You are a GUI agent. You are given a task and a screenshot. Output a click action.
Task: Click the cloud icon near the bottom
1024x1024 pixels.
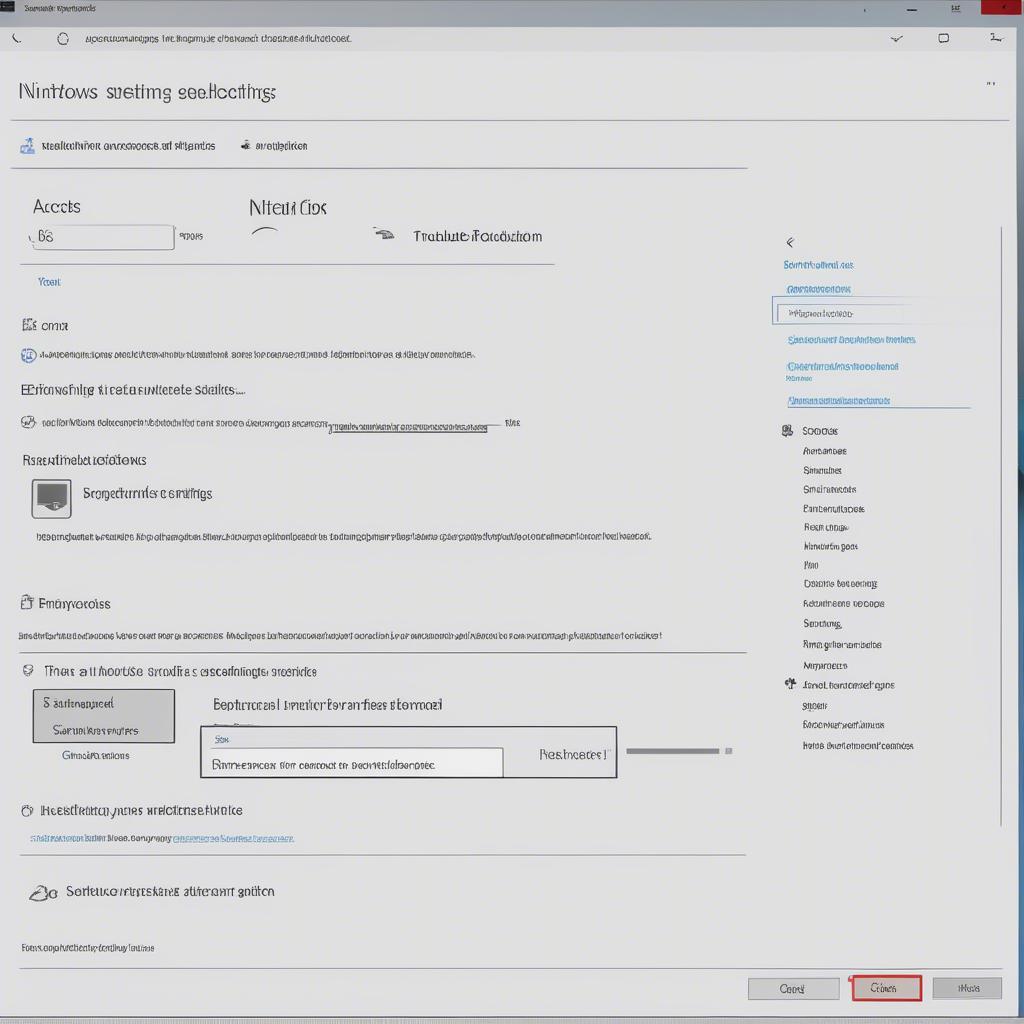(43, 893)
